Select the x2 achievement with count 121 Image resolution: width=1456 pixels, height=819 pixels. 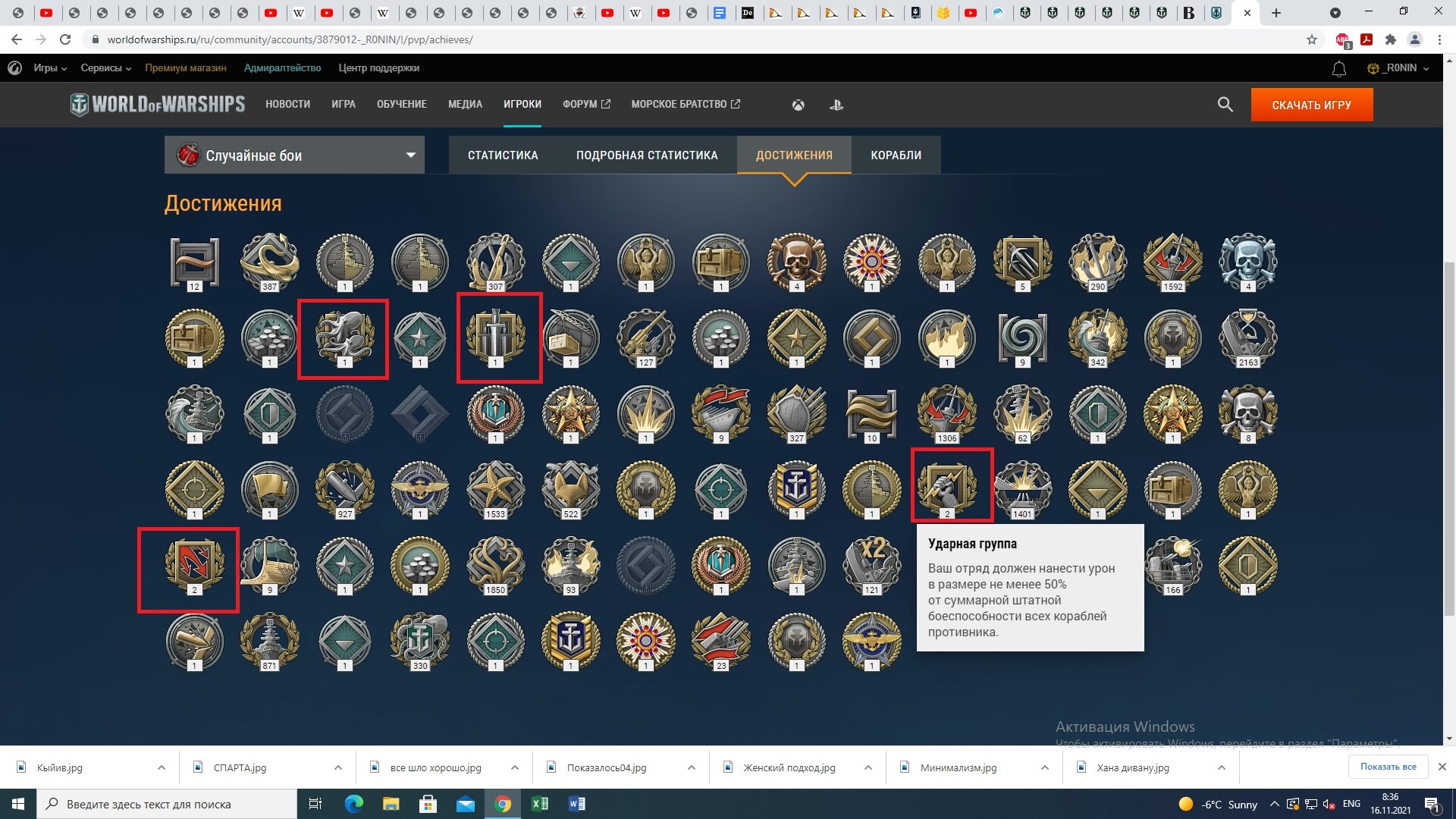pyautogui.click(x=871, y=566)
